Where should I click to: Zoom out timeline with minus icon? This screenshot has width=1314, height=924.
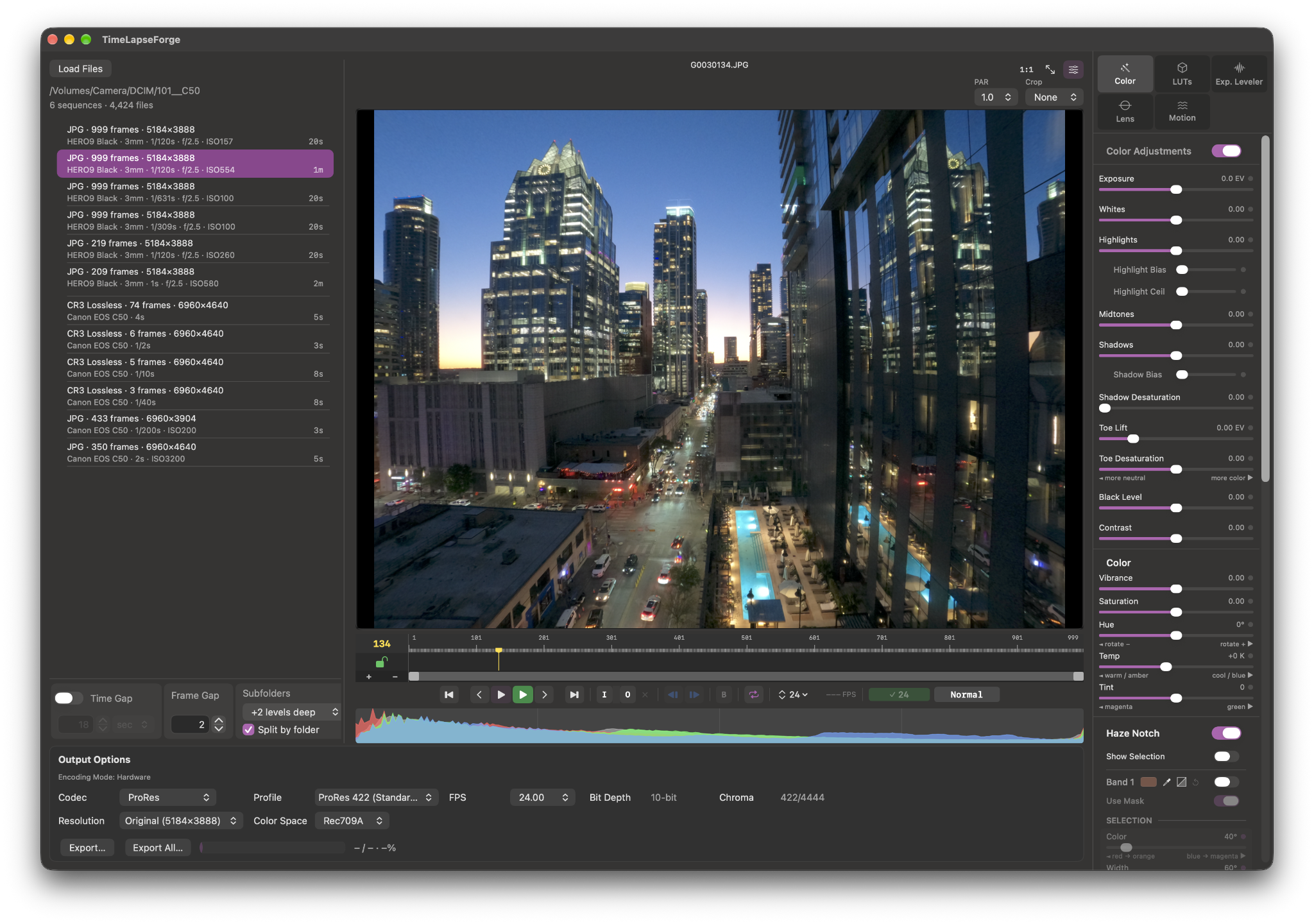coord(395,677)
